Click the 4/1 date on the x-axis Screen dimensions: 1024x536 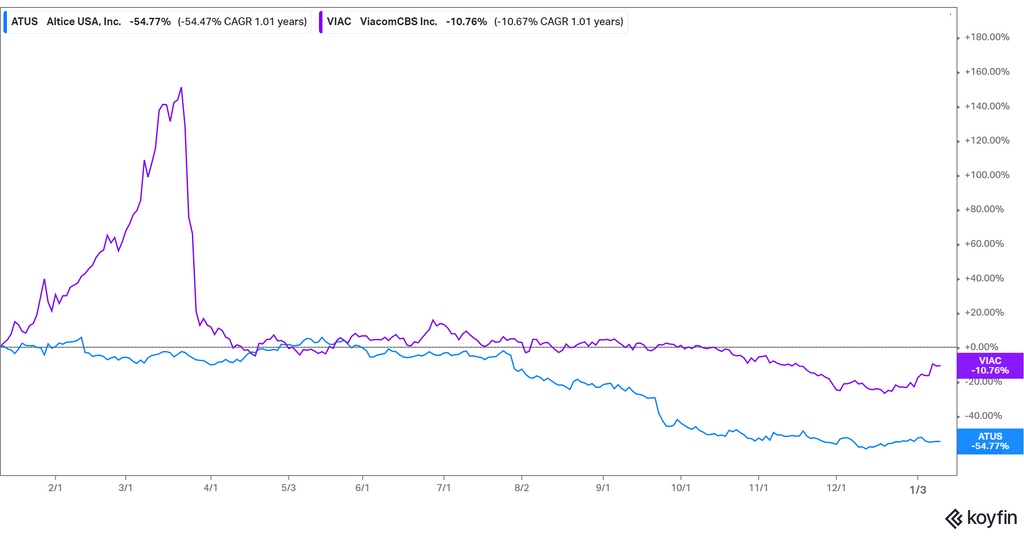coord(211,488)
